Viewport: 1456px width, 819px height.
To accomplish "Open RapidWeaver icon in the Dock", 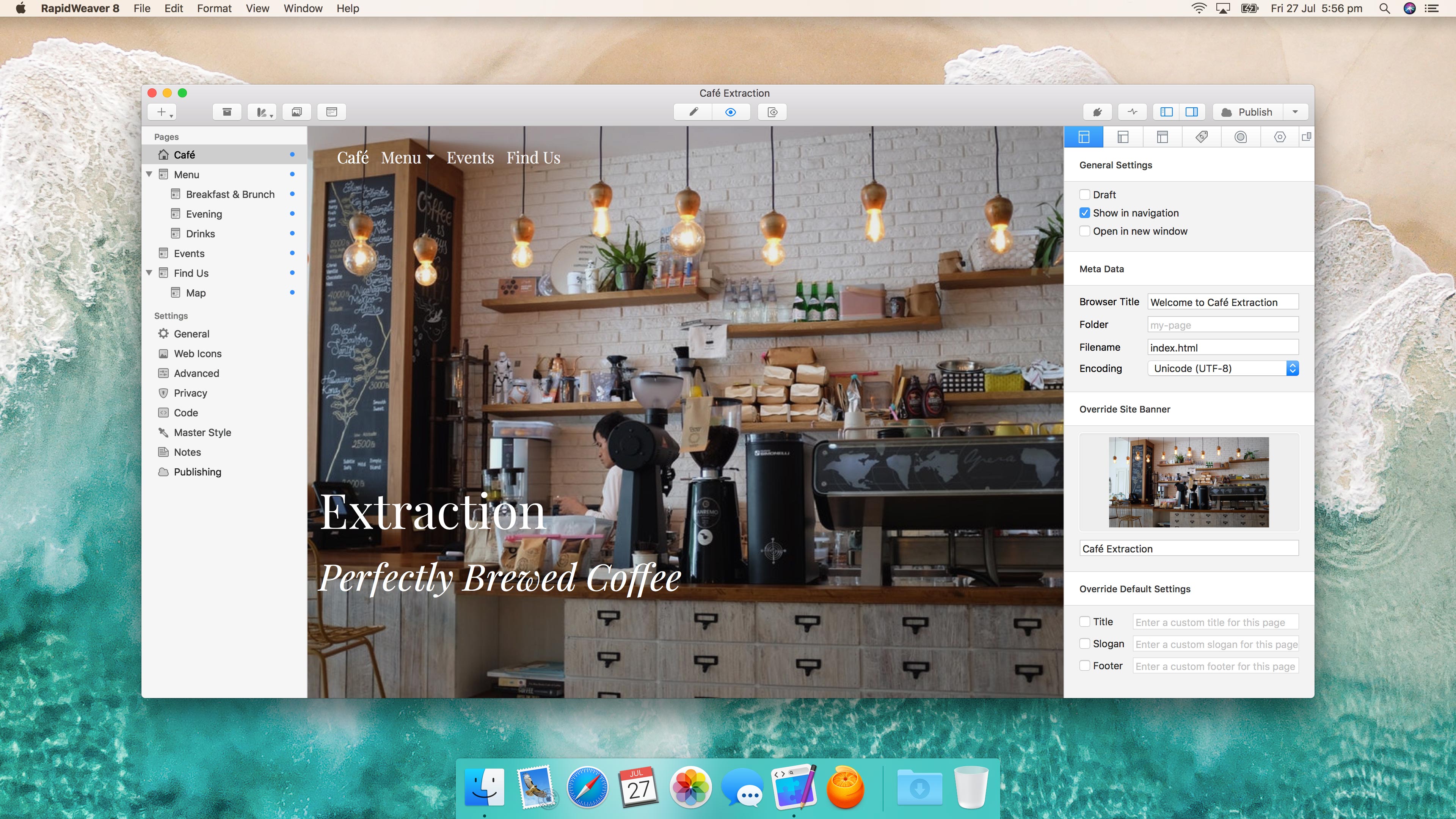I will pyautogui.click(x=794, y=787).
